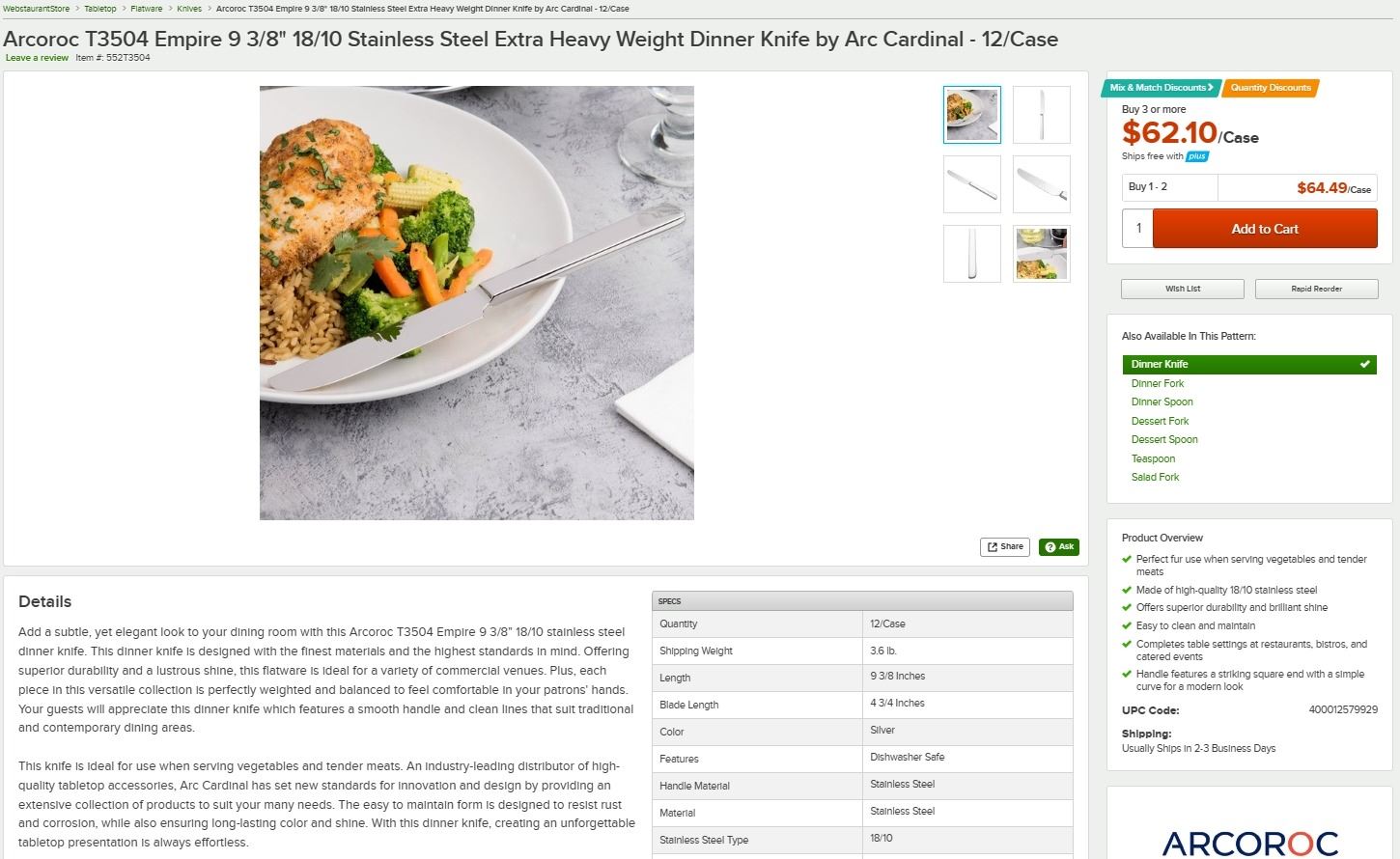Screen dimensions: 1400x859
Task: Click the green Ask button
Action: pyautogui.click(x=1059, y=547)
